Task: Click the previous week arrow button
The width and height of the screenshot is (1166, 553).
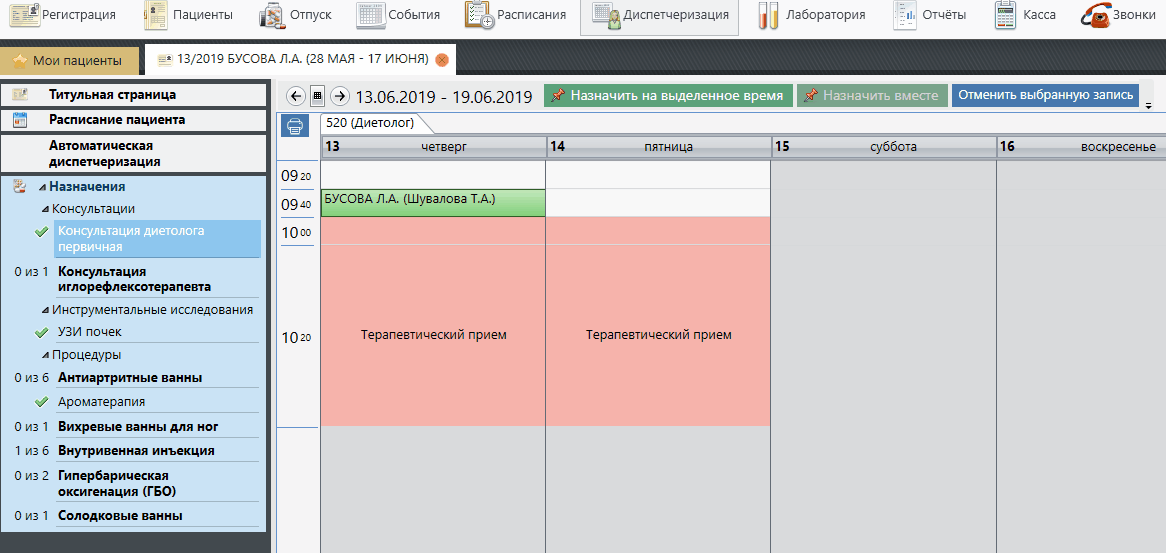Action: pos(295,96)
